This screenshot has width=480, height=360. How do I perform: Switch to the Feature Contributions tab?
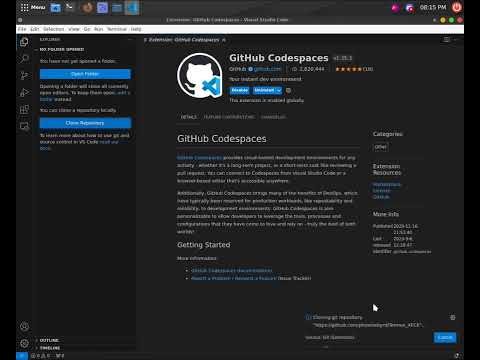coord(229,117)
